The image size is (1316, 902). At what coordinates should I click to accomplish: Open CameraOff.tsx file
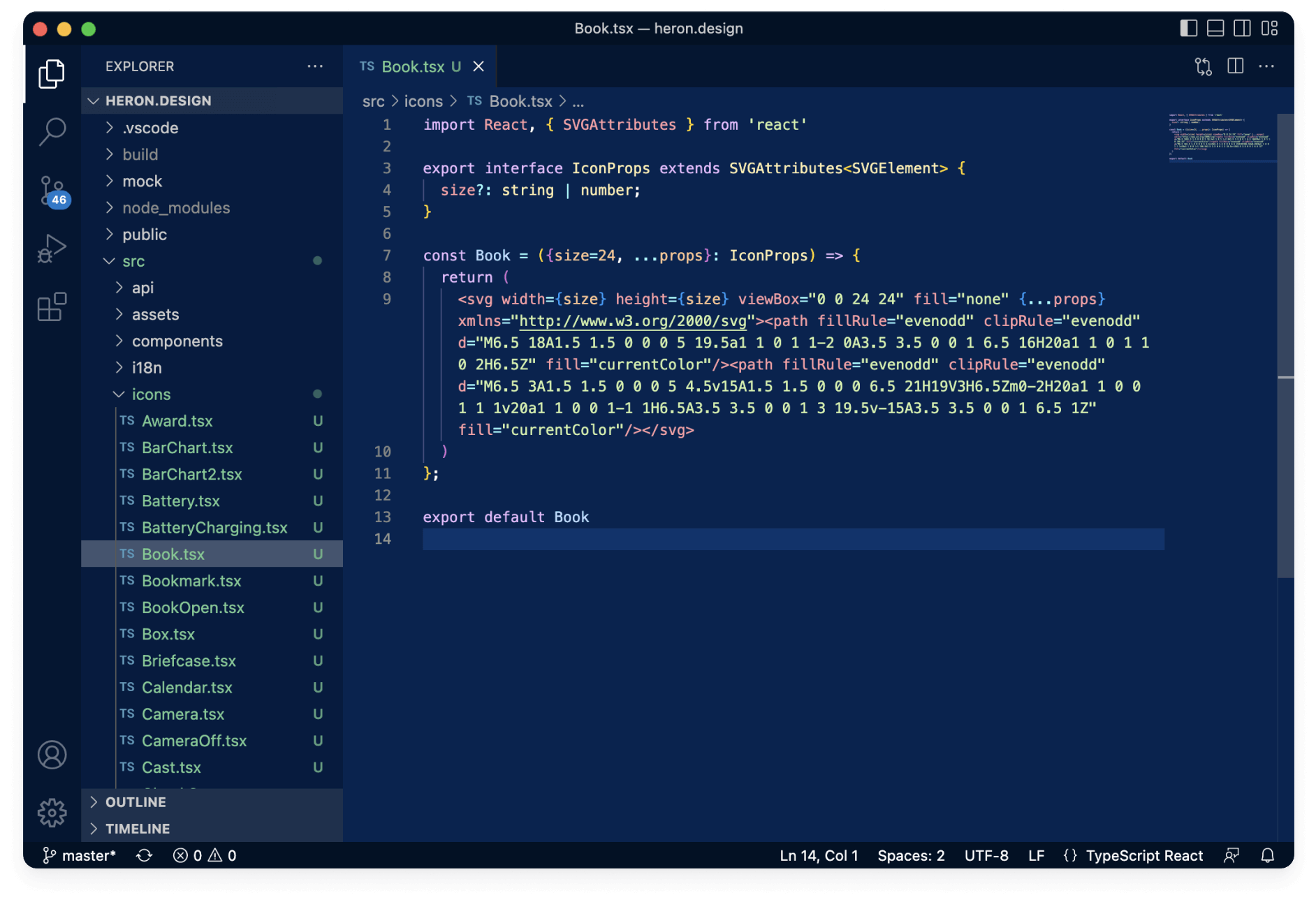[x=212, y=741]
